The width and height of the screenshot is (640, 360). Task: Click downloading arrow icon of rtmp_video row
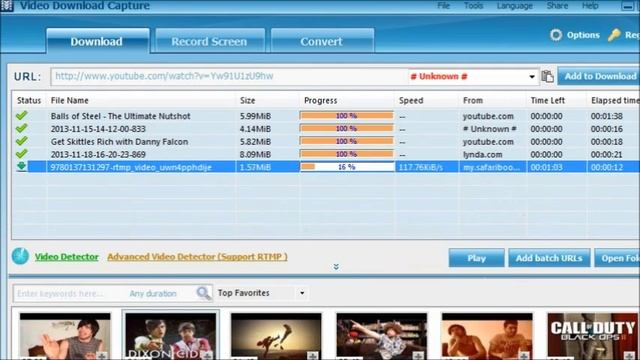click(22, 166)
